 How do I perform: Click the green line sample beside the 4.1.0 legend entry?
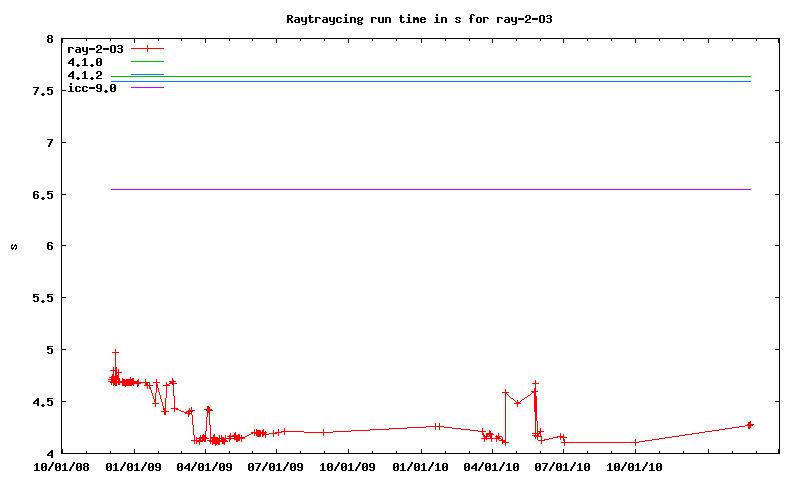[x=146, y=62]
